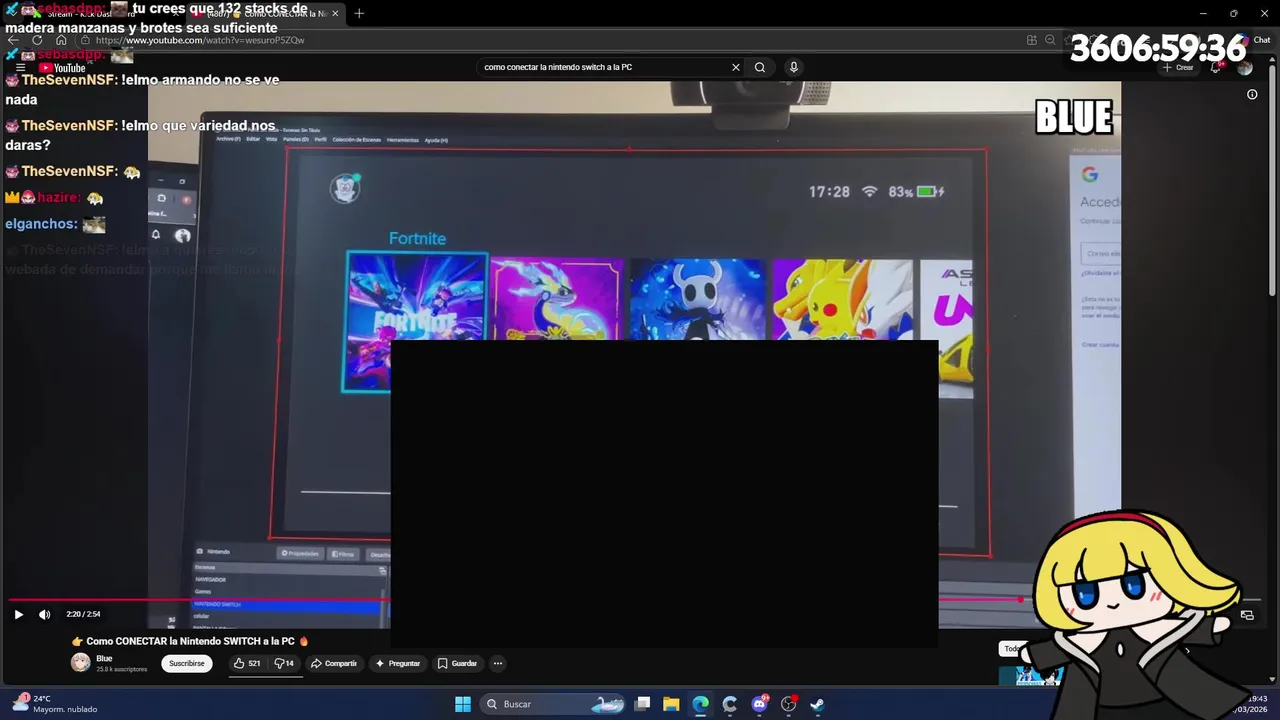Open the video info card icon
Viewport: 1280px width, 720px height.
coord(1252,95)
